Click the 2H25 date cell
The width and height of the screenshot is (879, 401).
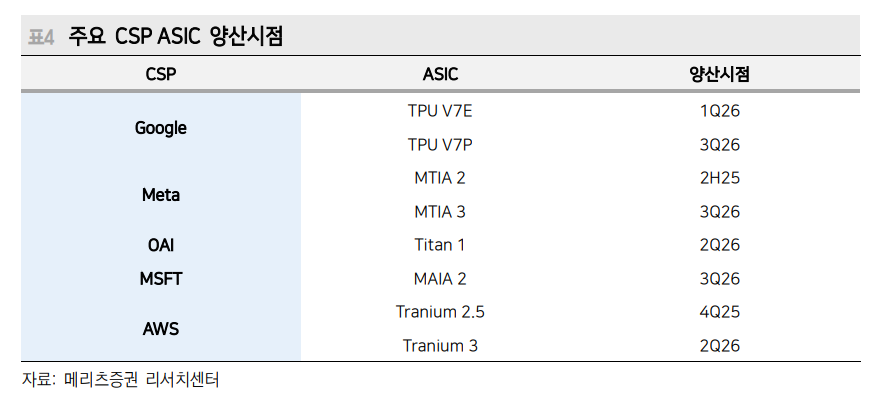719,178
